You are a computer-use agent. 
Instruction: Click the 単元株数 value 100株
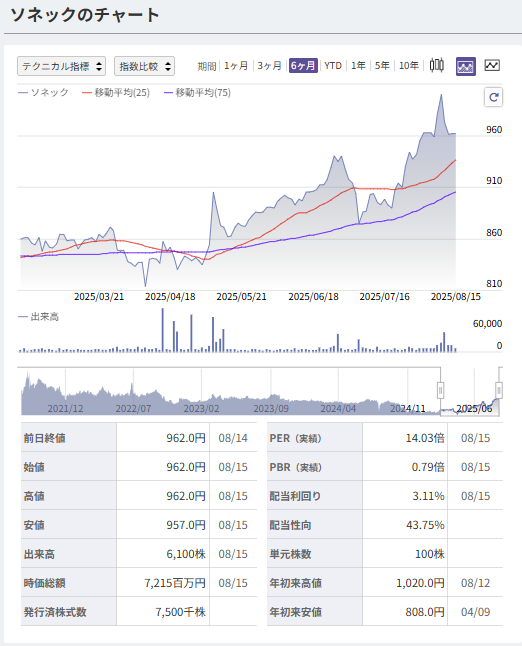click(430, 554)
